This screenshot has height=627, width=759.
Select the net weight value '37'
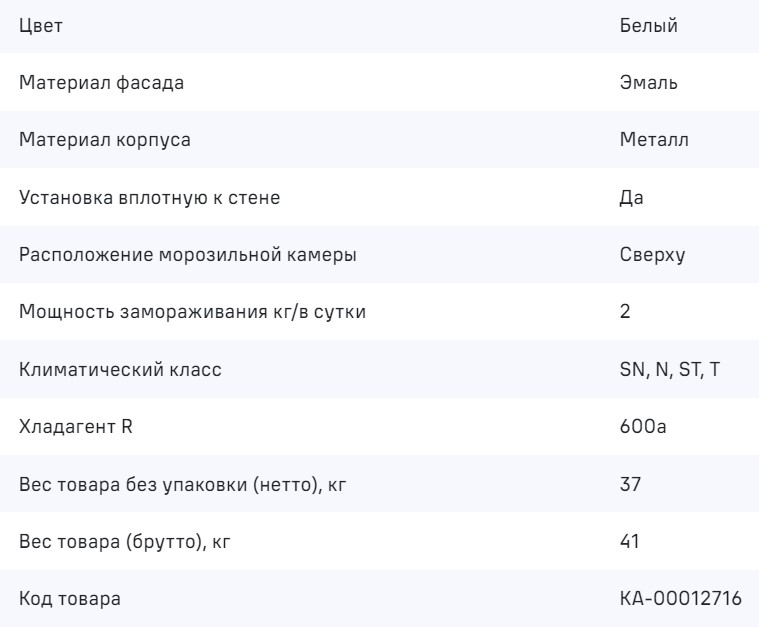click(x=631, y=486)
